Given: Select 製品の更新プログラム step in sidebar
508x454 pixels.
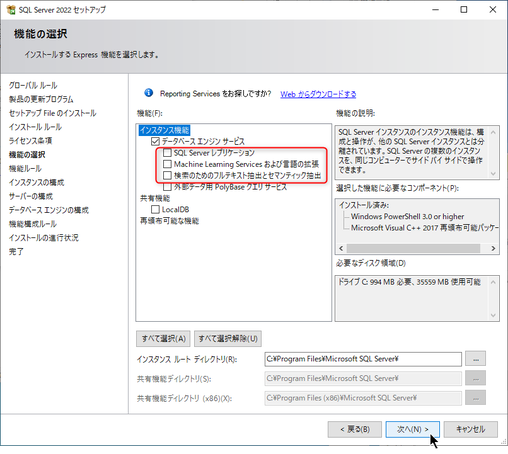Looking at the screenshot, I should pos(41,99).
